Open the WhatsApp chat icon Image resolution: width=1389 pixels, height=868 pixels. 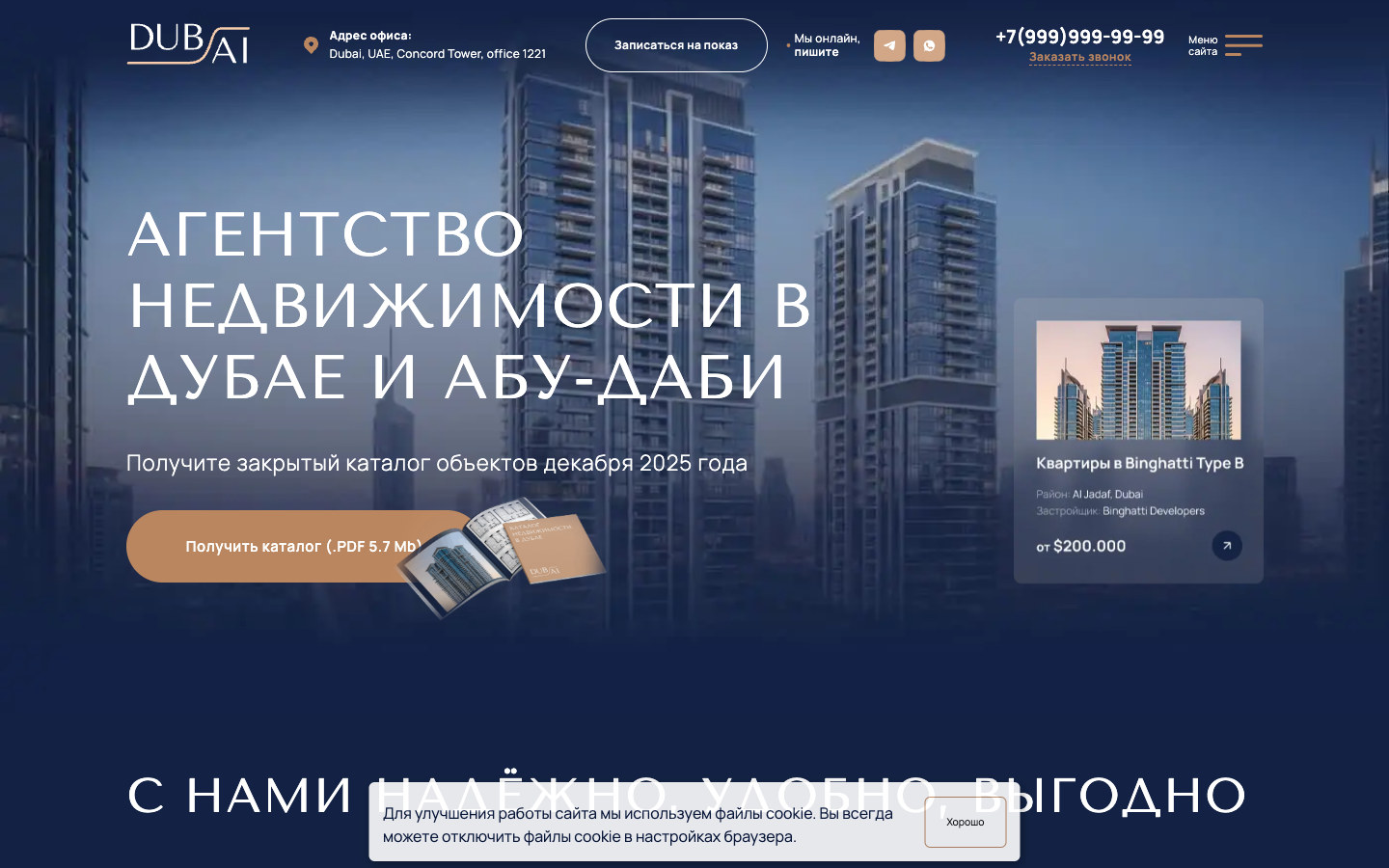(x=929, y=45)
